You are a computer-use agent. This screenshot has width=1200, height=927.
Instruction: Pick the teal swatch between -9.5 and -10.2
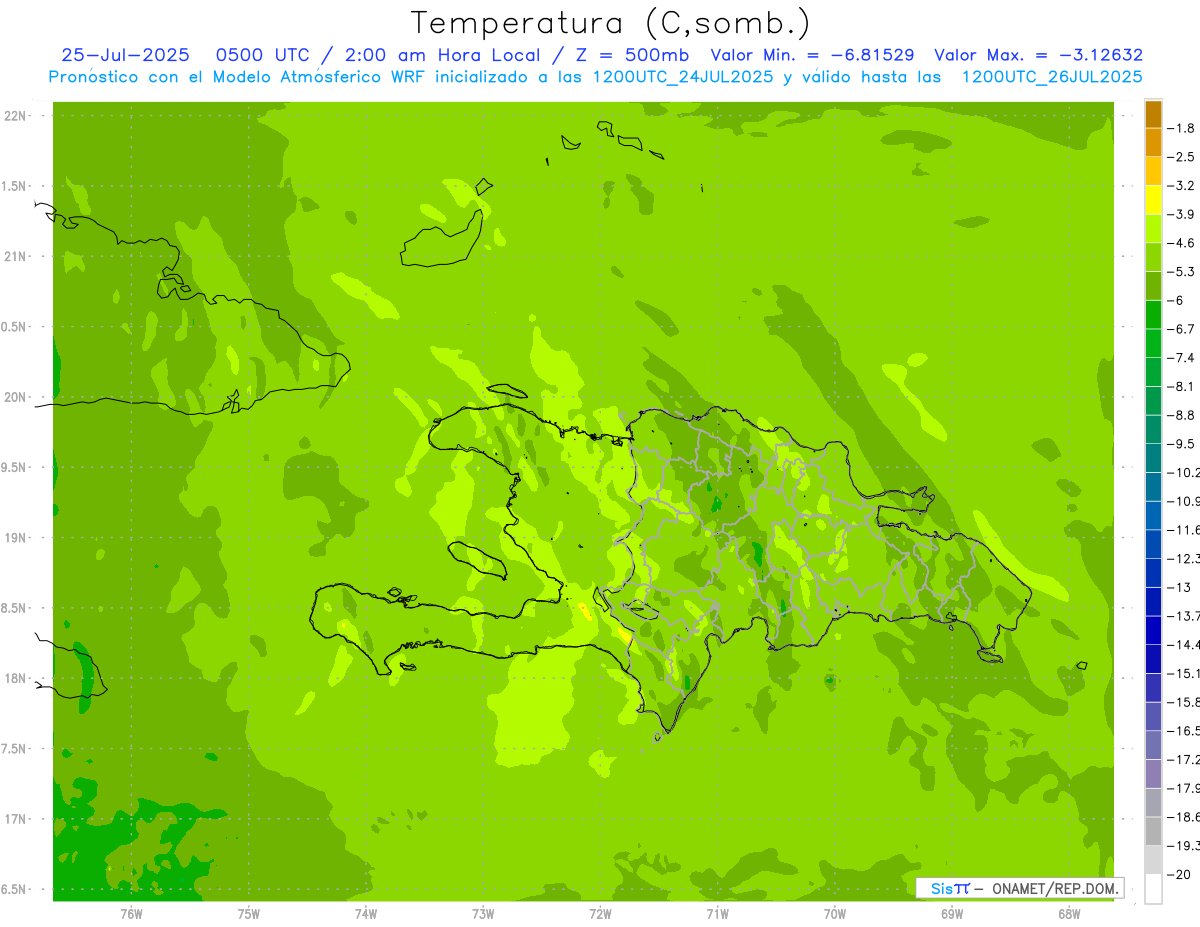(x=1153, y=458)
